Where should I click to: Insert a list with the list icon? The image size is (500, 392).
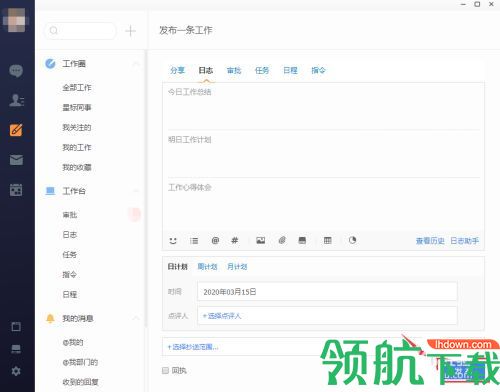point(194,240)
